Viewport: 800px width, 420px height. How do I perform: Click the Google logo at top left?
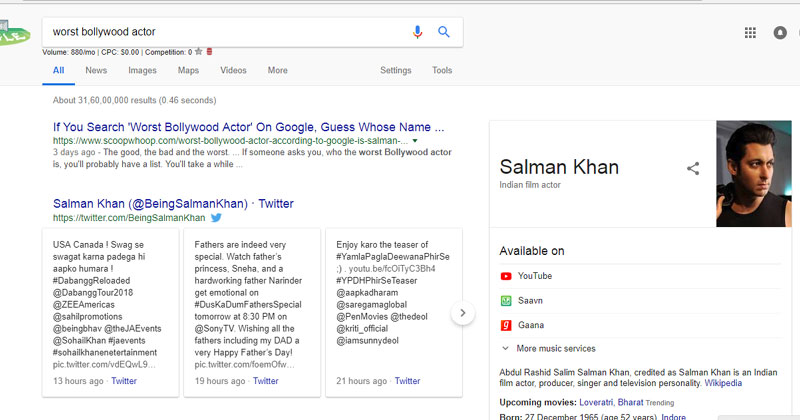pyautogui.click(x=14, y=34)
